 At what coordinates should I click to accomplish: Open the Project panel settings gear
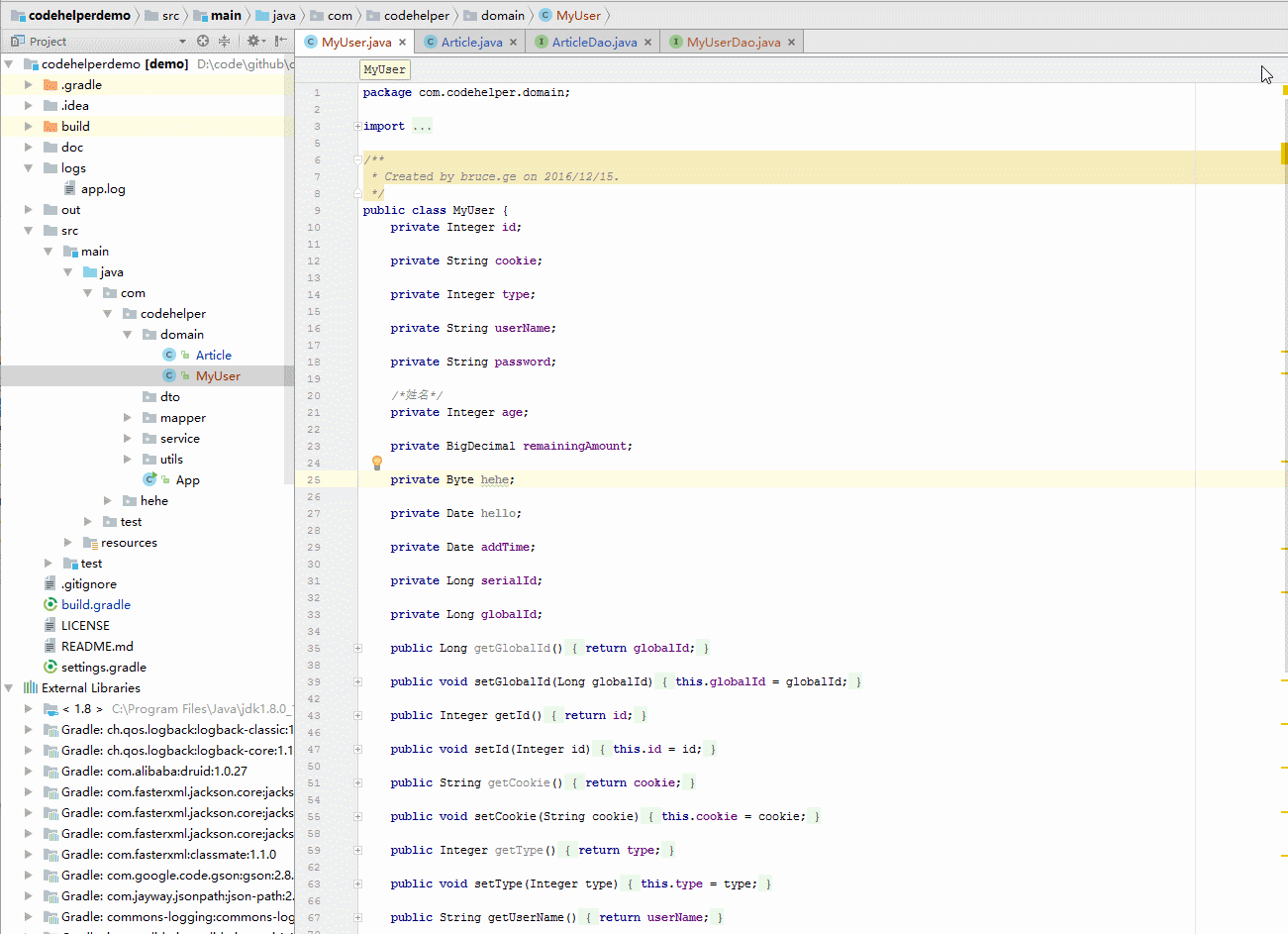pos(253,41)
